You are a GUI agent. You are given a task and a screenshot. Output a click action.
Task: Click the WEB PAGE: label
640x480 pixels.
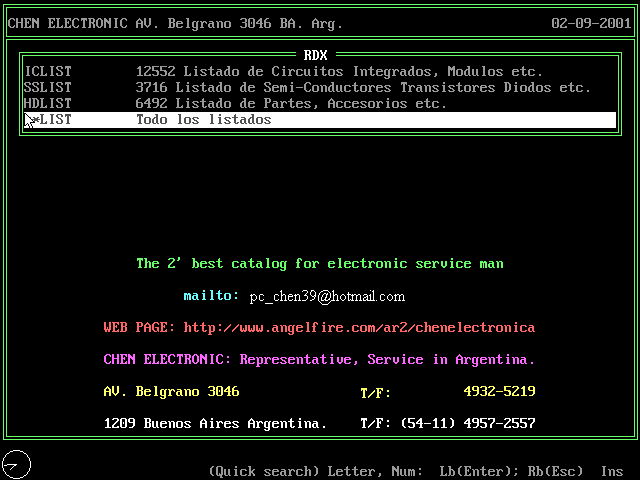pos(139,327)
